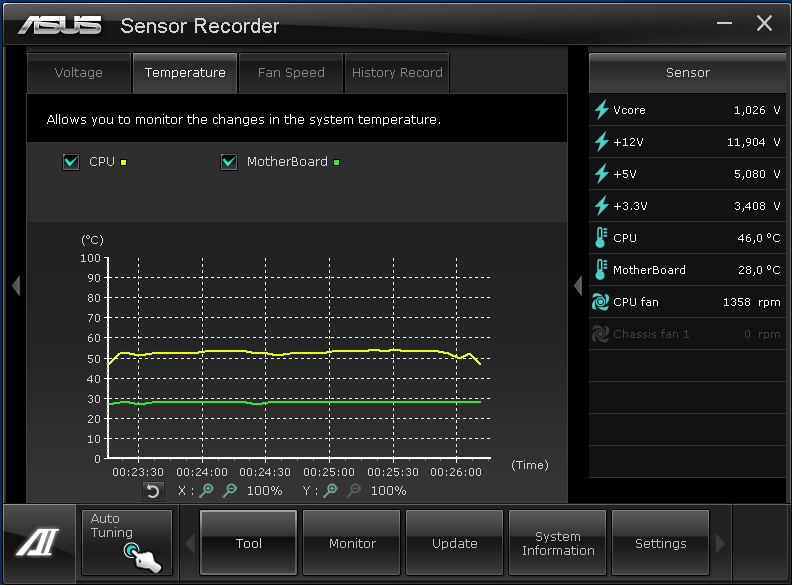Zoom in on the X axis
This screenshot has width=792, height=585.
207,490
